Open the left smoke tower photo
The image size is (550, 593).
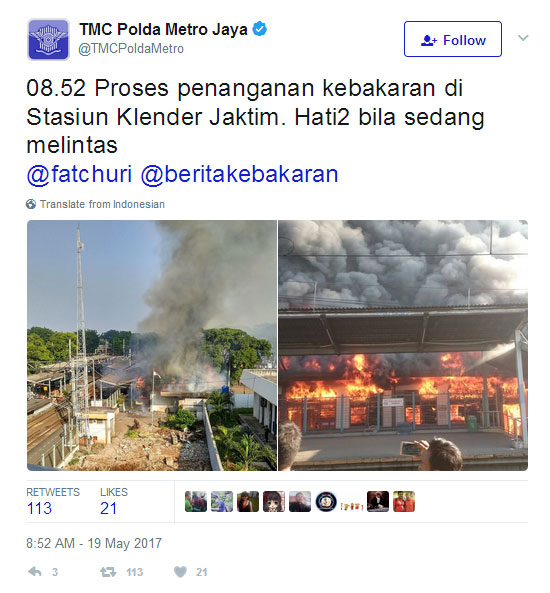pos(152,345)
